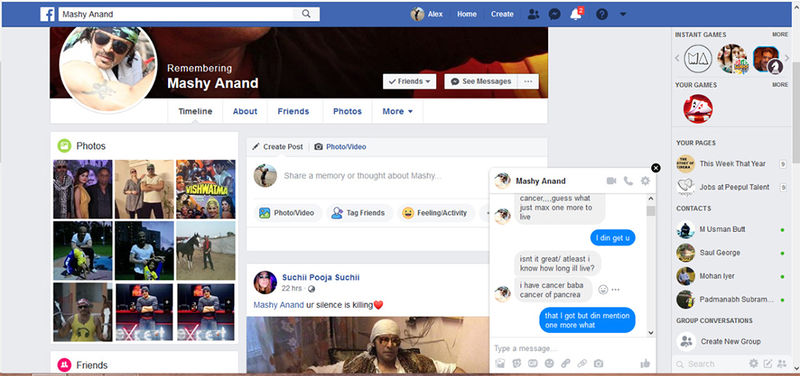
Task: Open account menu dropdown arrow
Action: [x=622, y=14]
